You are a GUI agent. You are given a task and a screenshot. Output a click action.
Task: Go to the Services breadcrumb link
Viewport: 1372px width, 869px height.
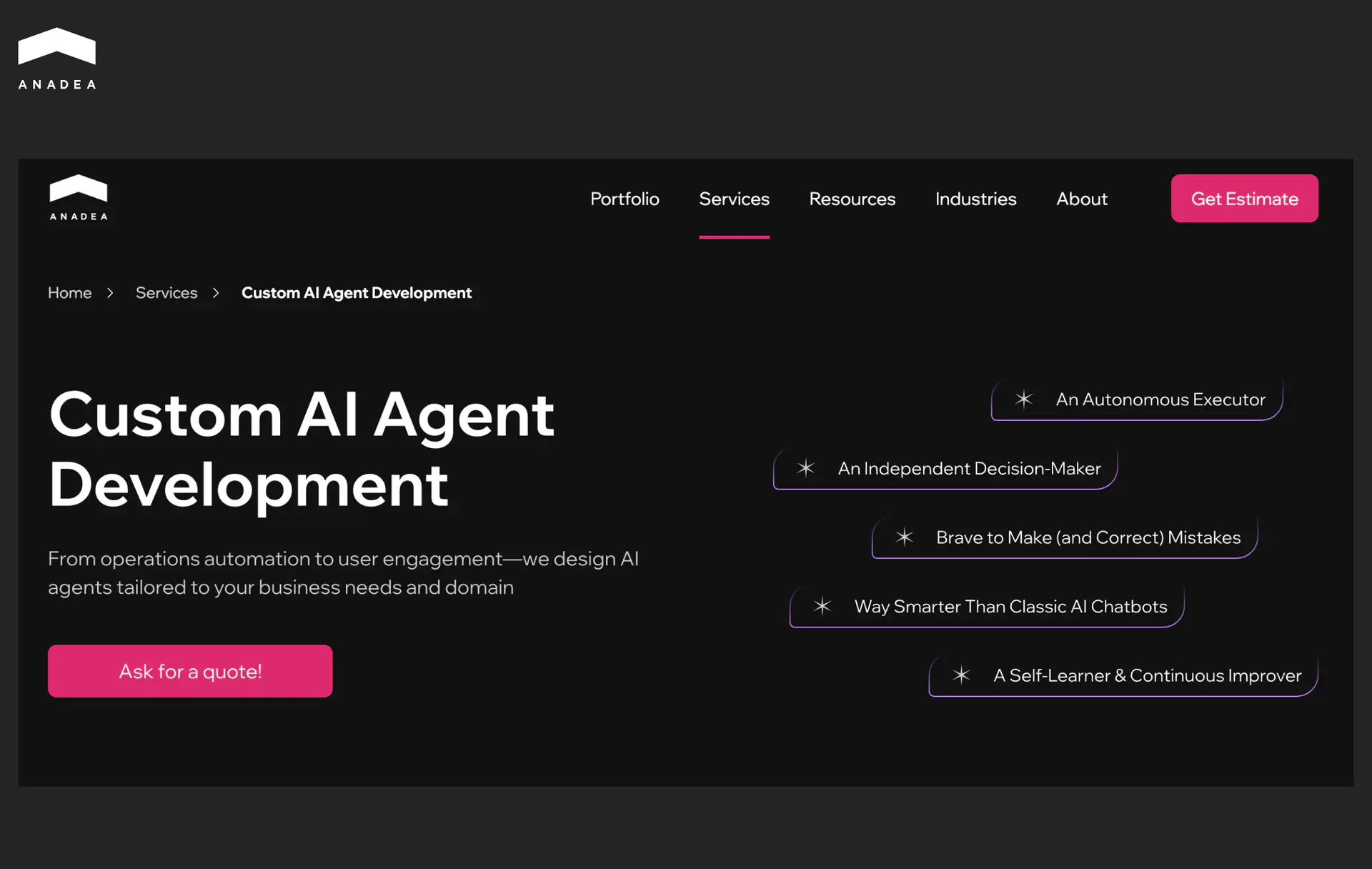coord(166,293)
